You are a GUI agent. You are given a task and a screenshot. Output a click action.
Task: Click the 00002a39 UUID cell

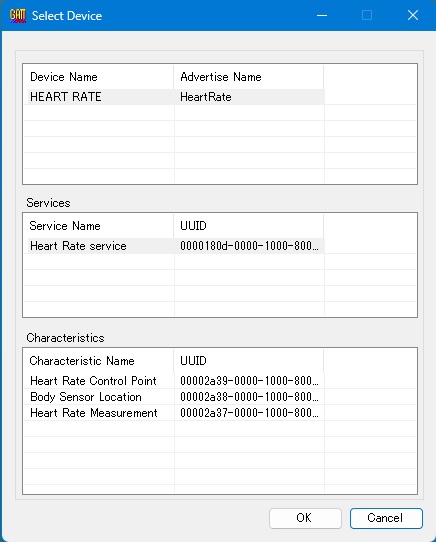(249, 381)
